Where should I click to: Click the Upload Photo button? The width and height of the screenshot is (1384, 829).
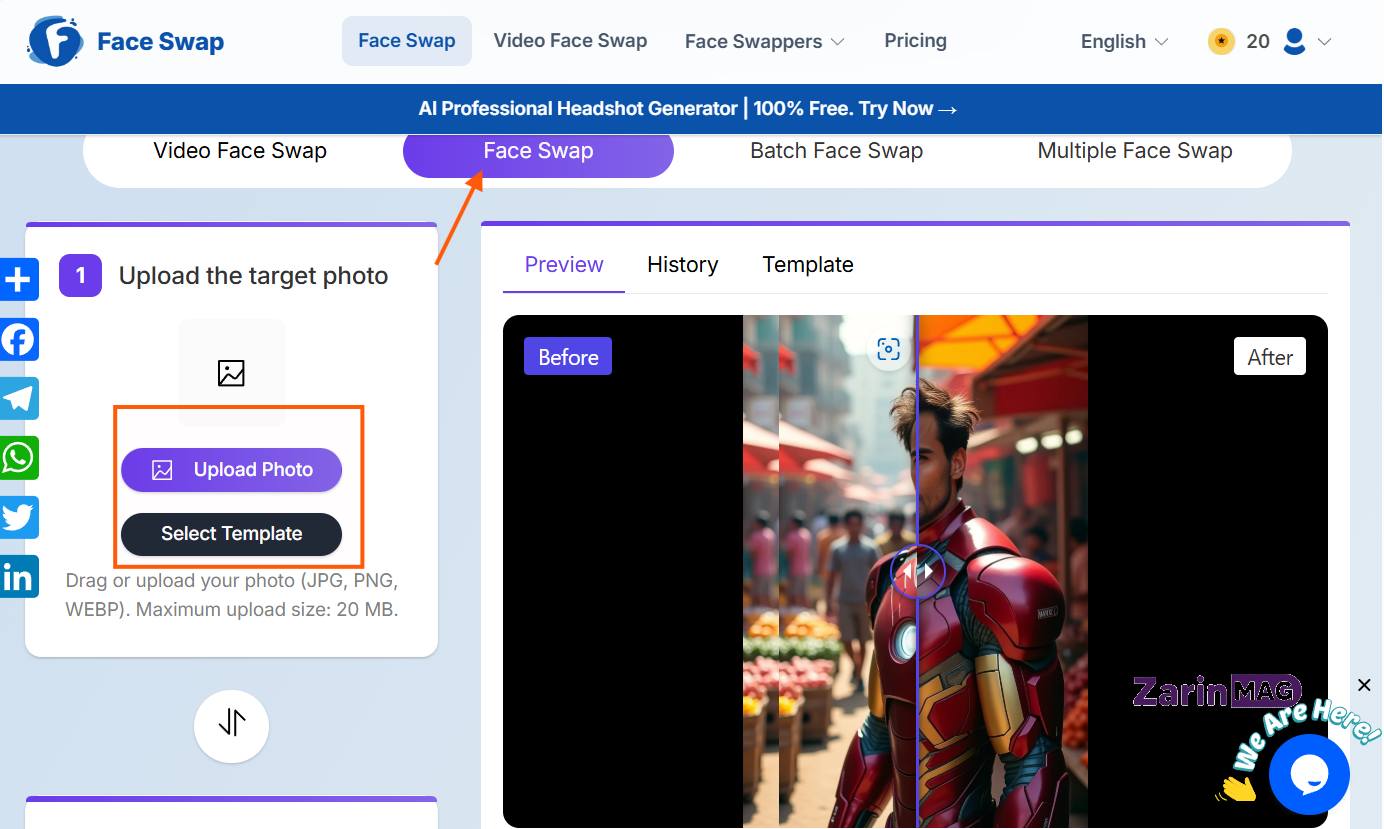coord(231,470)
